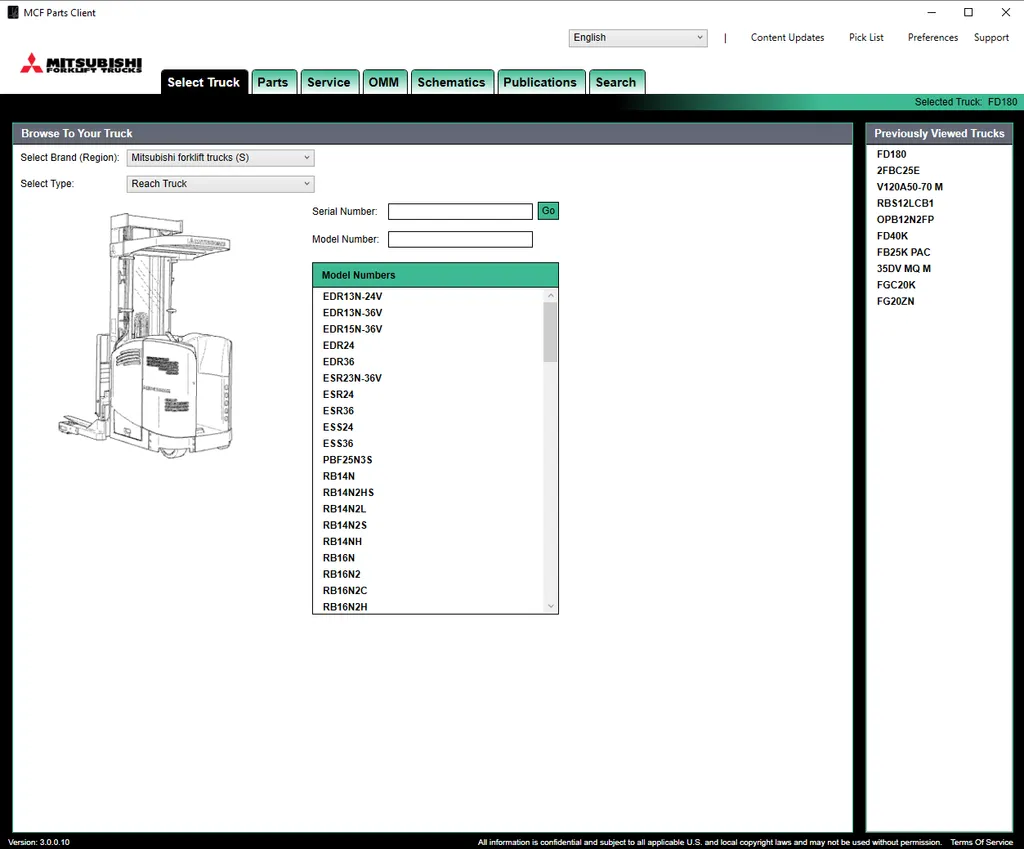Select model RB16N2C
This screenshot has width=1024, height=849.
[x=345, y=590]
